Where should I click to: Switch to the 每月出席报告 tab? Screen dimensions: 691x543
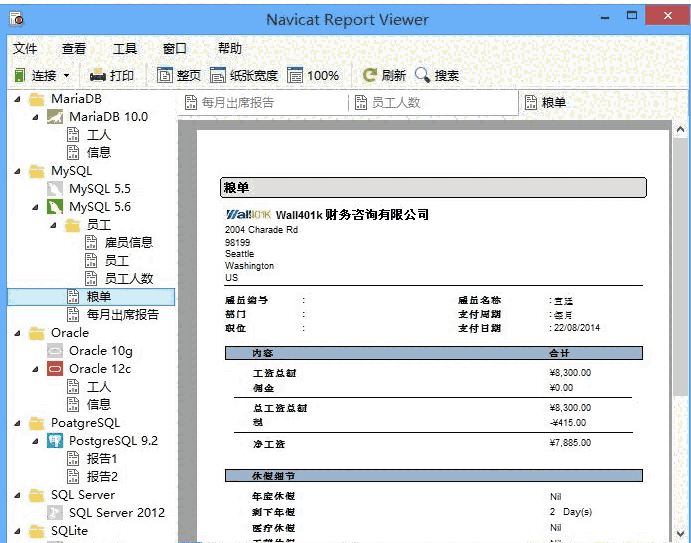(263, 103)
